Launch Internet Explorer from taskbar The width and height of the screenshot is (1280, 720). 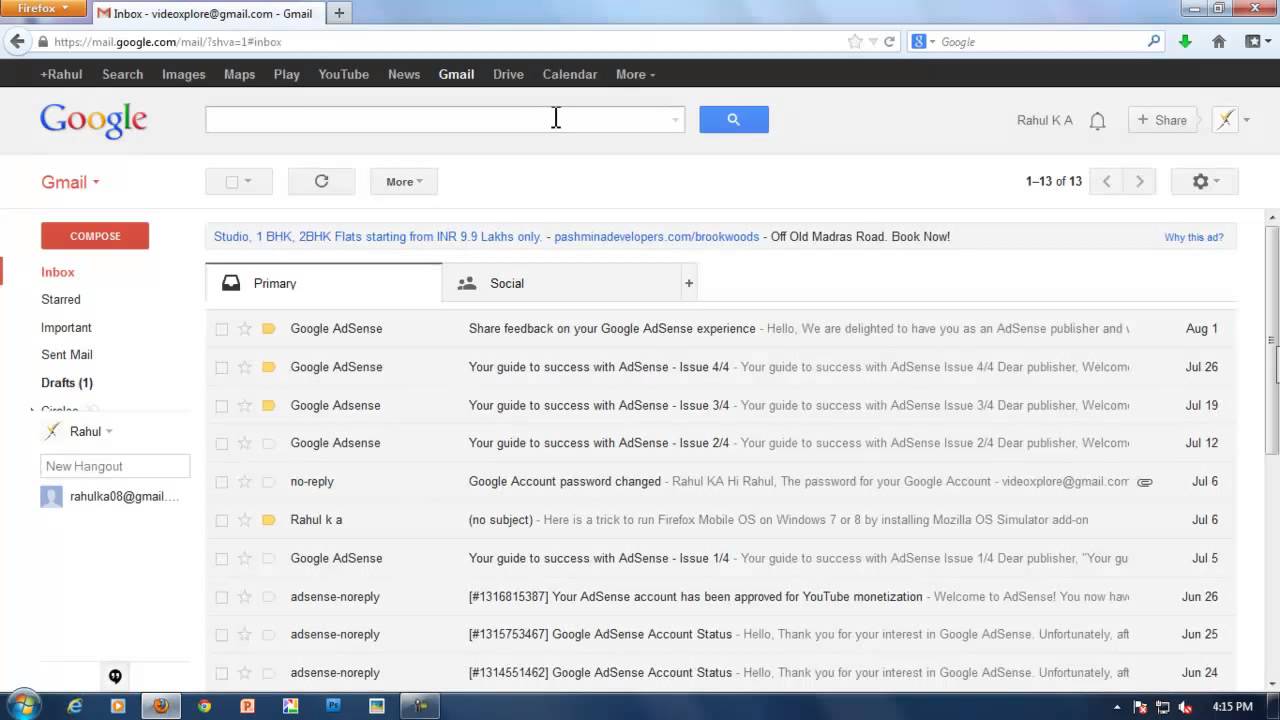click(75, 706)
